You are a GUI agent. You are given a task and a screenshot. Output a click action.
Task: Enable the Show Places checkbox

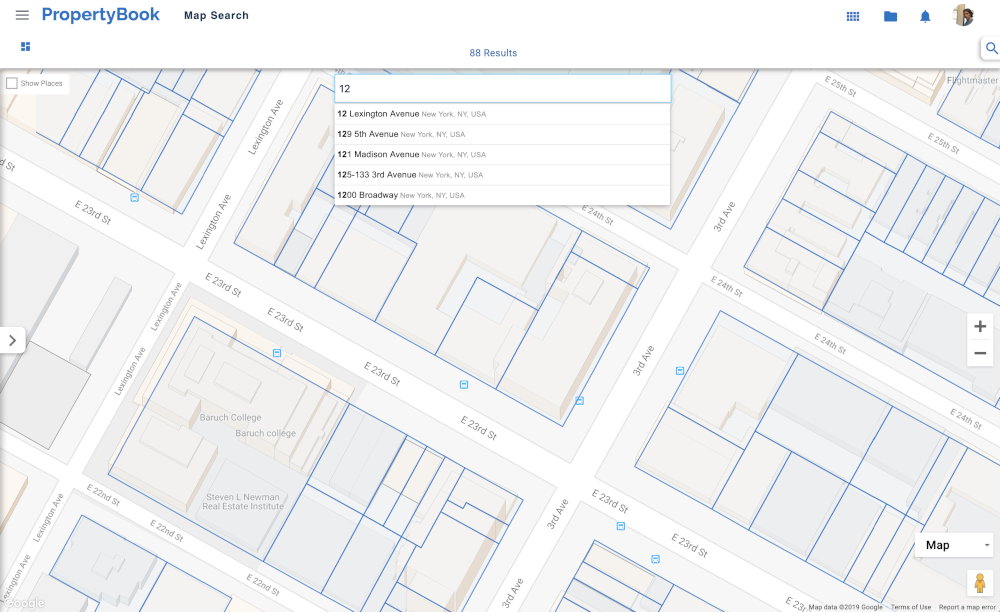[11, 84]
